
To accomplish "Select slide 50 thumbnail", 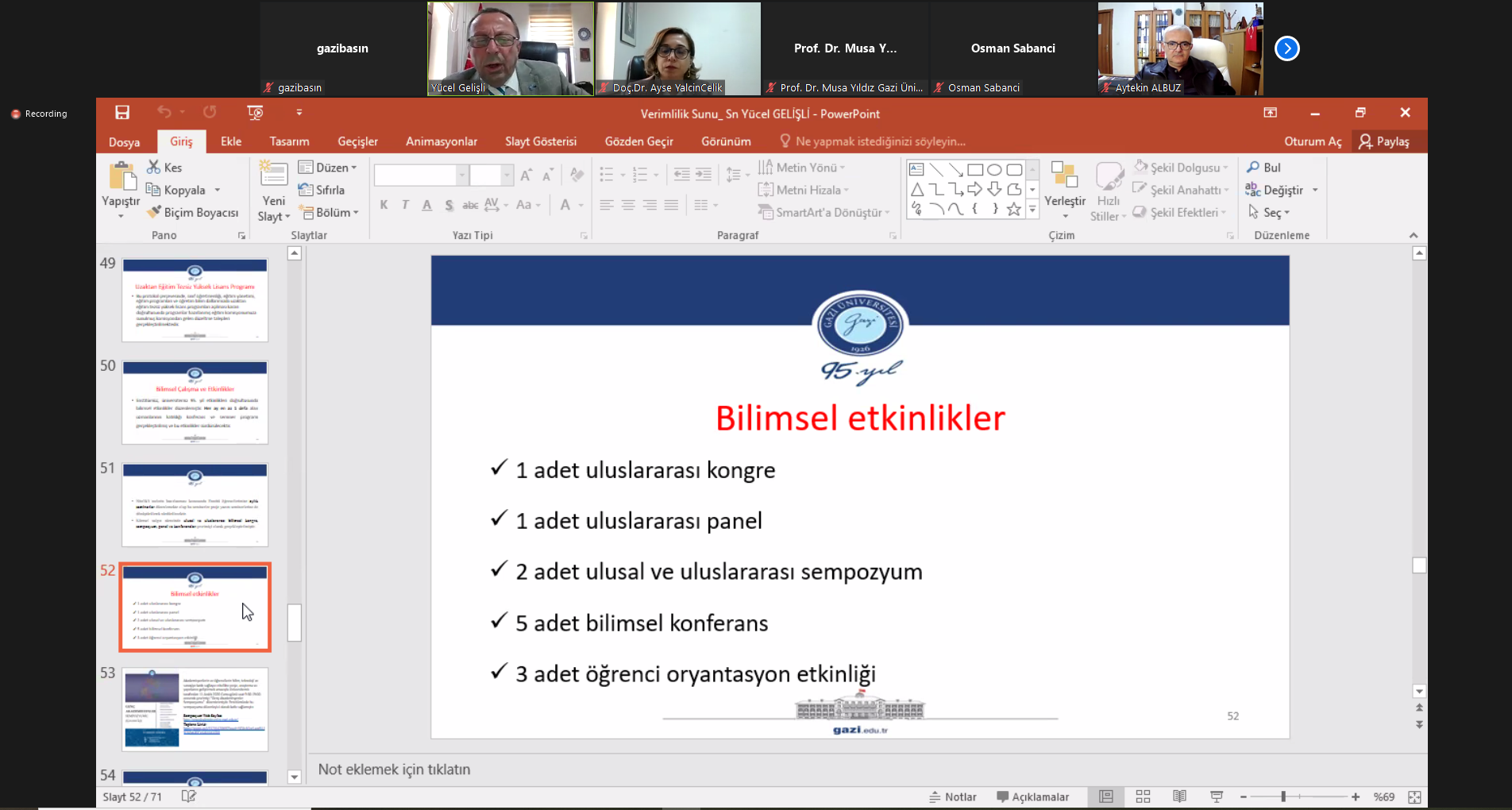I will [195, 402].
